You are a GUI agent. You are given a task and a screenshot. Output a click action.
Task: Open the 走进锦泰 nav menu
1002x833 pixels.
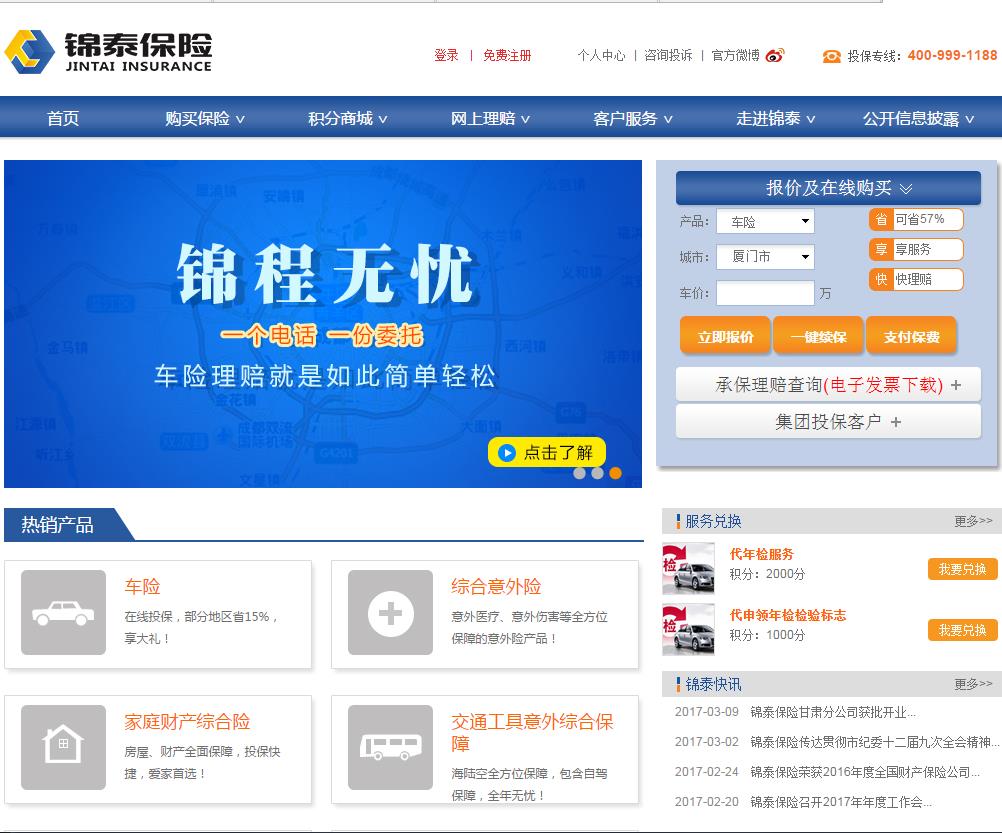click(x=775, y=118)
